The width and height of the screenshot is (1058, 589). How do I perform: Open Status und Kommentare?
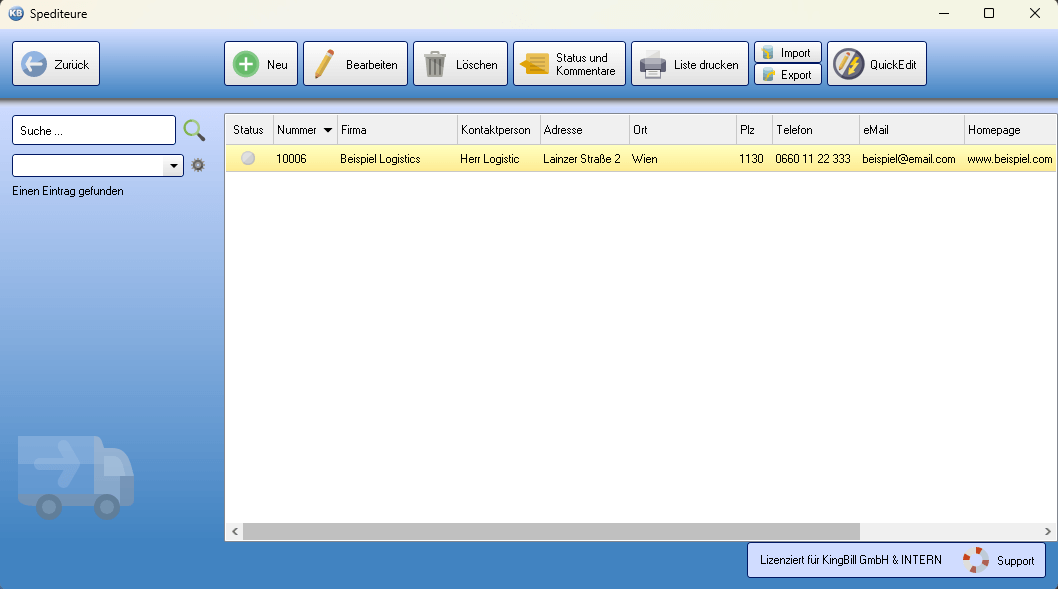pos(569,64)
